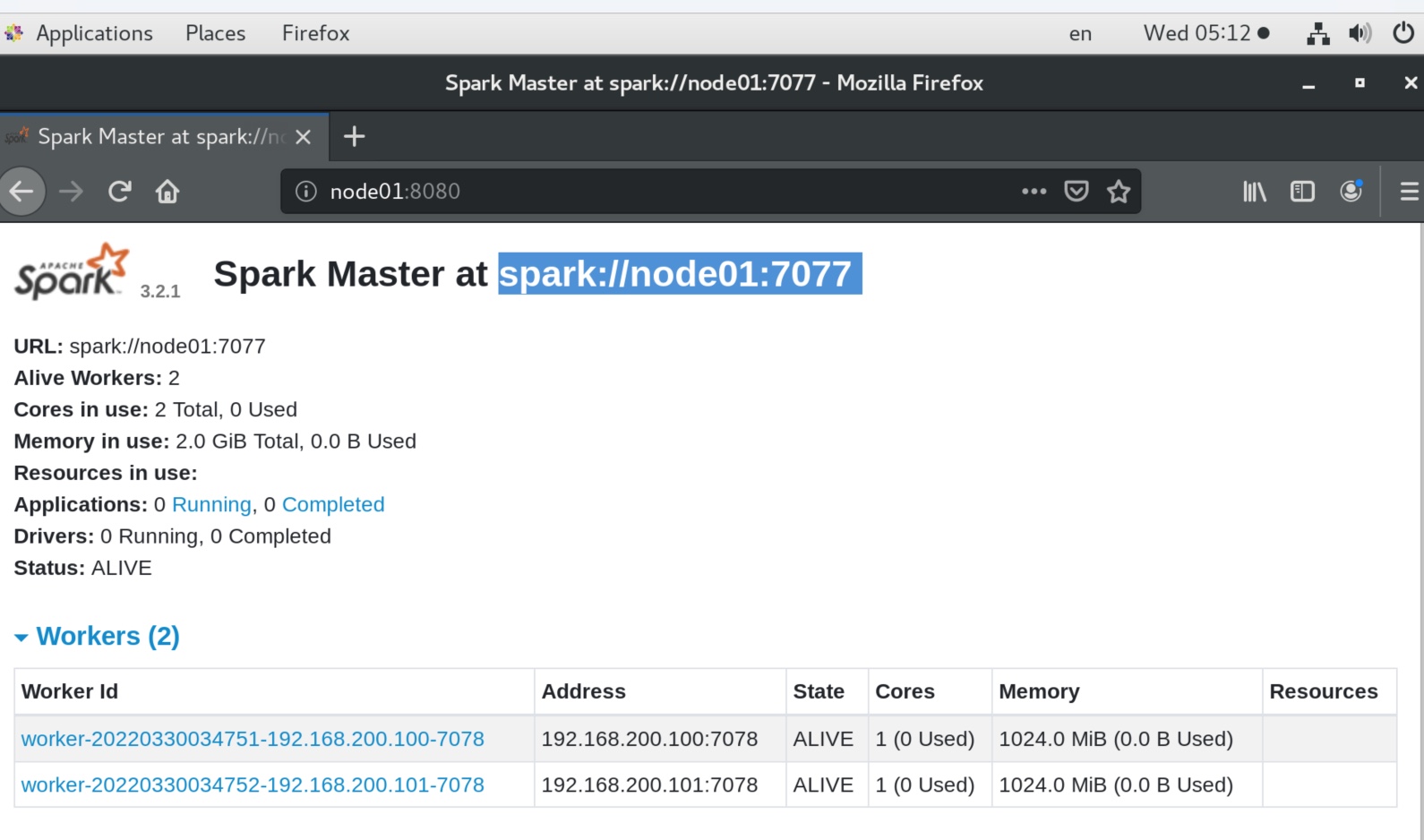
Task: Open a new browser tab
Action: click(x=355, y=136)
